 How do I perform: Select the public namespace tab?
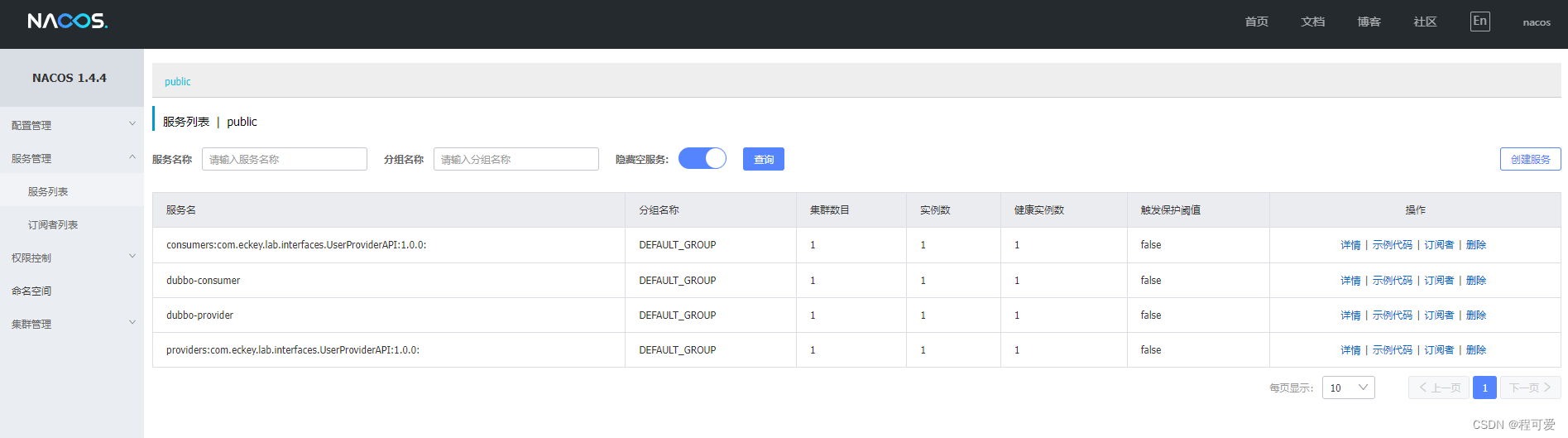[178, 81]
